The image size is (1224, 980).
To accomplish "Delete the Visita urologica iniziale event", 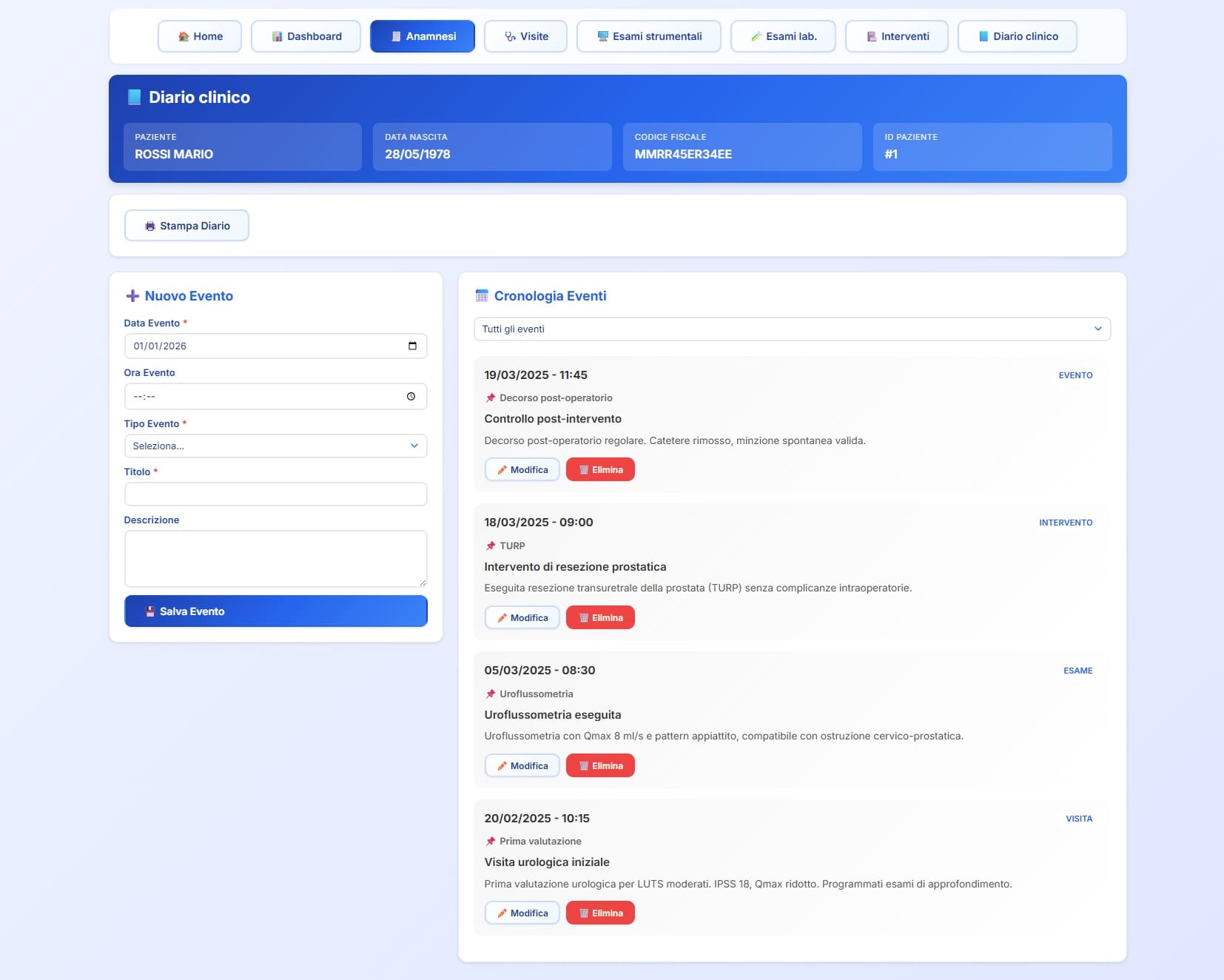I will click(600, 913).
